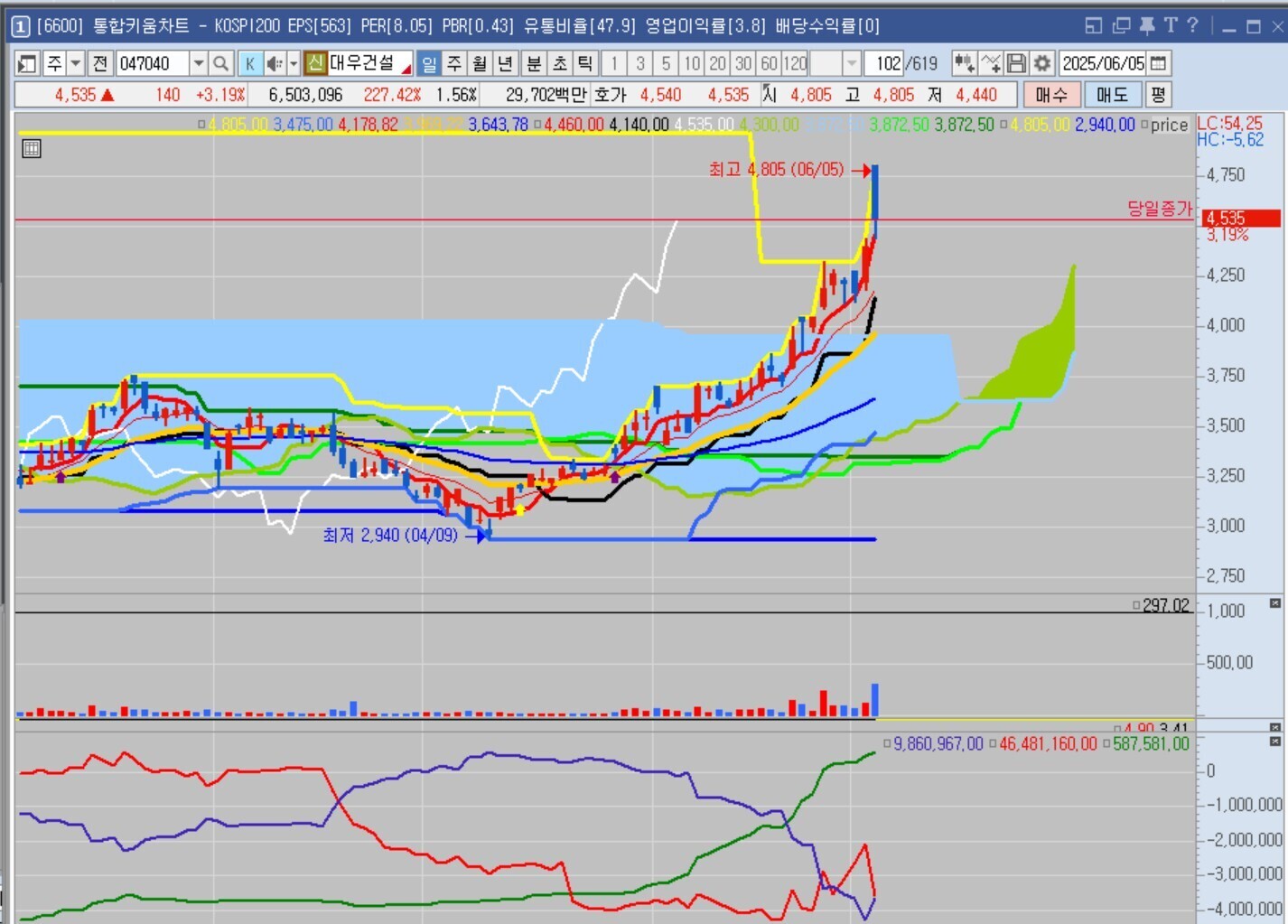Switch to 분 (minute) chart period
The width and height of the screenshot is (1288, 924).
[534, 63]
